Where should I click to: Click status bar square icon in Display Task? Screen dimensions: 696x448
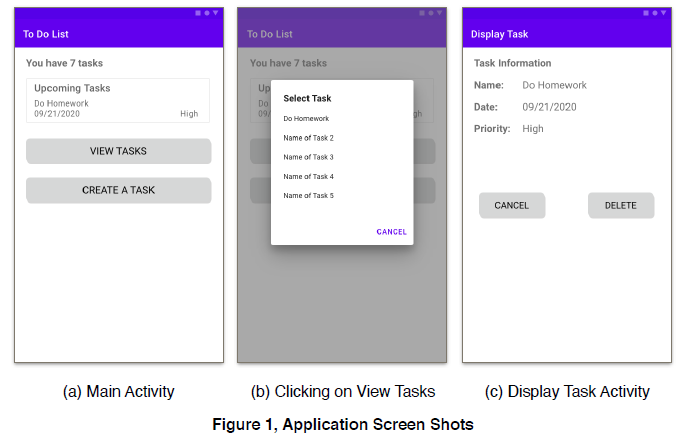tap(646, 13)
